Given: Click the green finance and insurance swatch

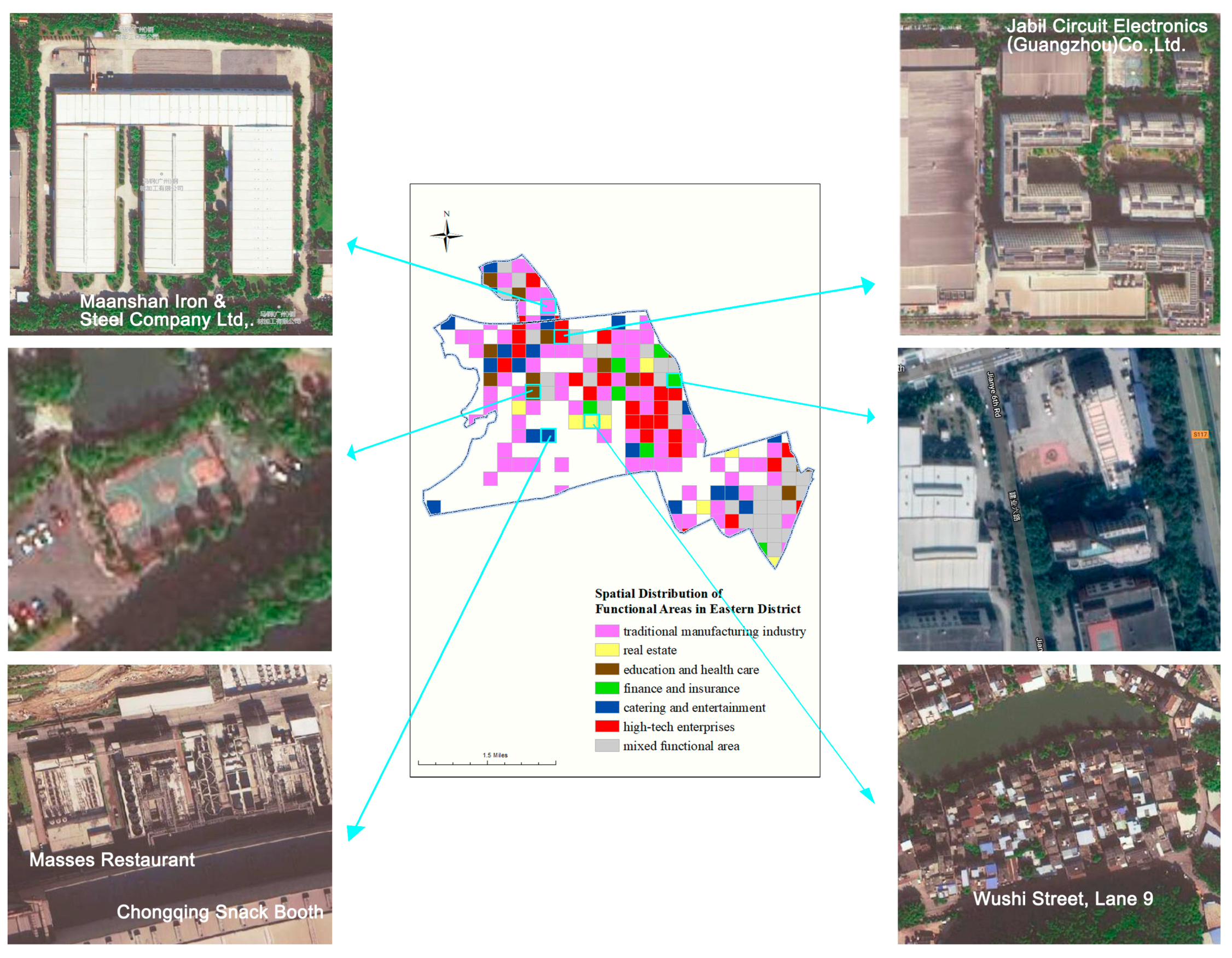Looking at the screenshot, I should (607, 688).
